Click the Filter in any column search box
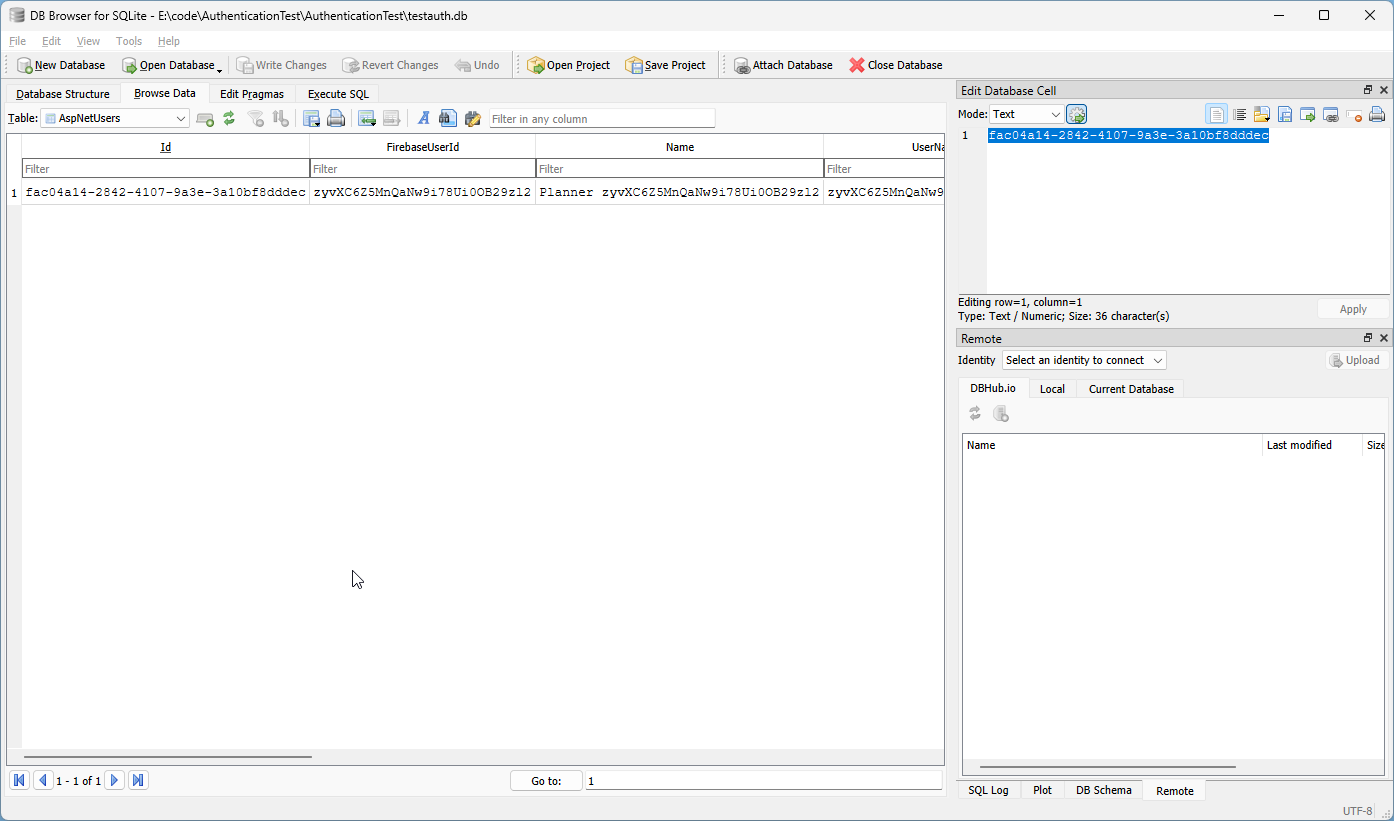Viewport: 1394px width, 821px height. point(600,118)
